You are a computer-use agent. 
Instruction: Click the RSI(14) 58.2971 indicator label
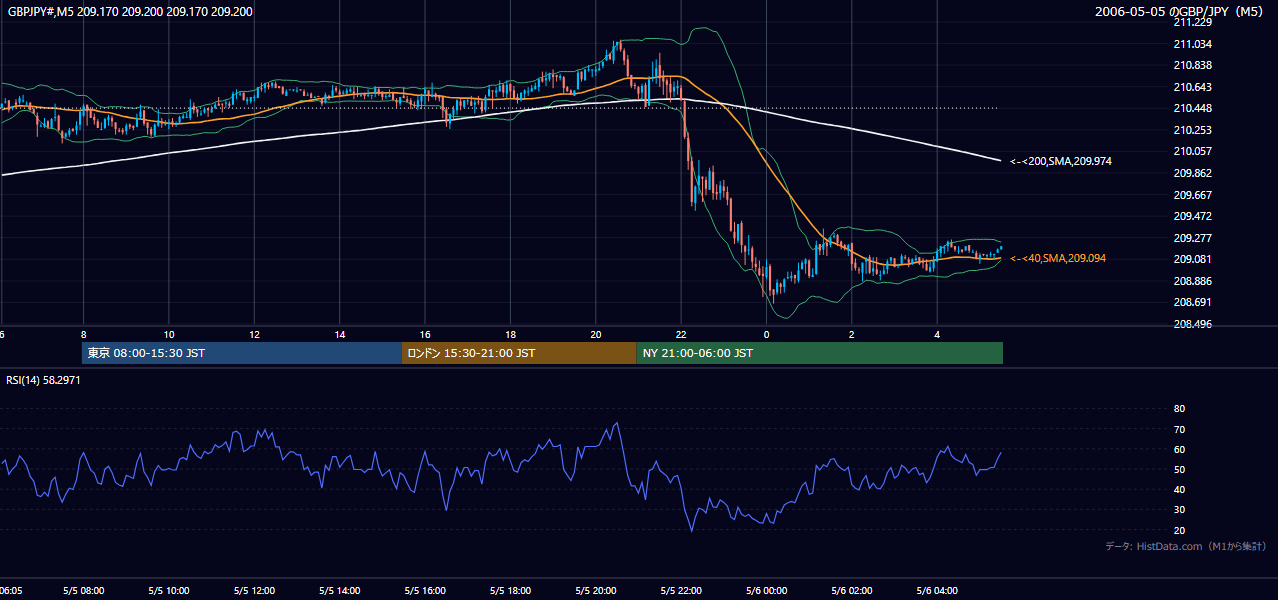pyautogui.click(x=43, y=380)
